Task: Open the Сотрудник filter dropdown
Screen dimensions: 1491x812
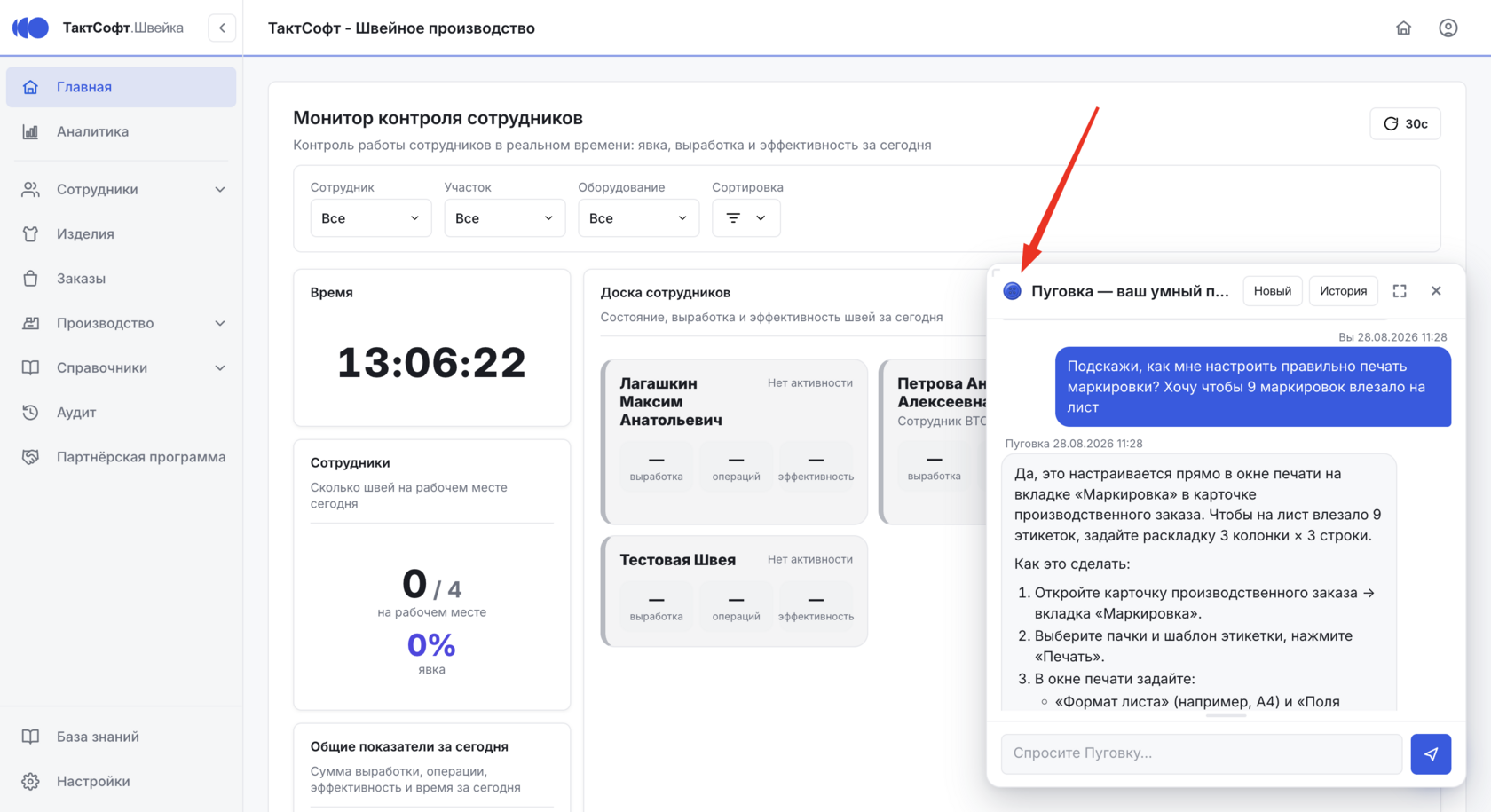Action: point(370,218)
